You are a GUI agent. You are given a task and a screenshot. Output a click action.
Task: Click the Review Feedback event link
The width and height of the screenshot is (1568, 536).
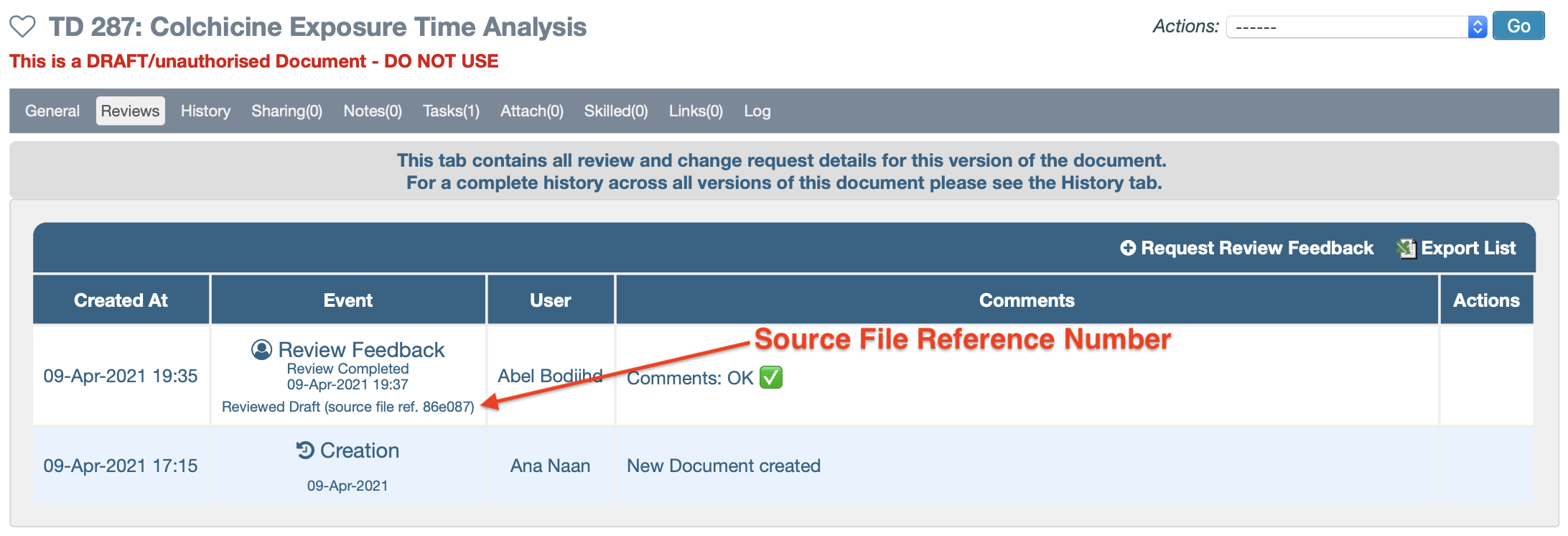click(x=361, y=350)
